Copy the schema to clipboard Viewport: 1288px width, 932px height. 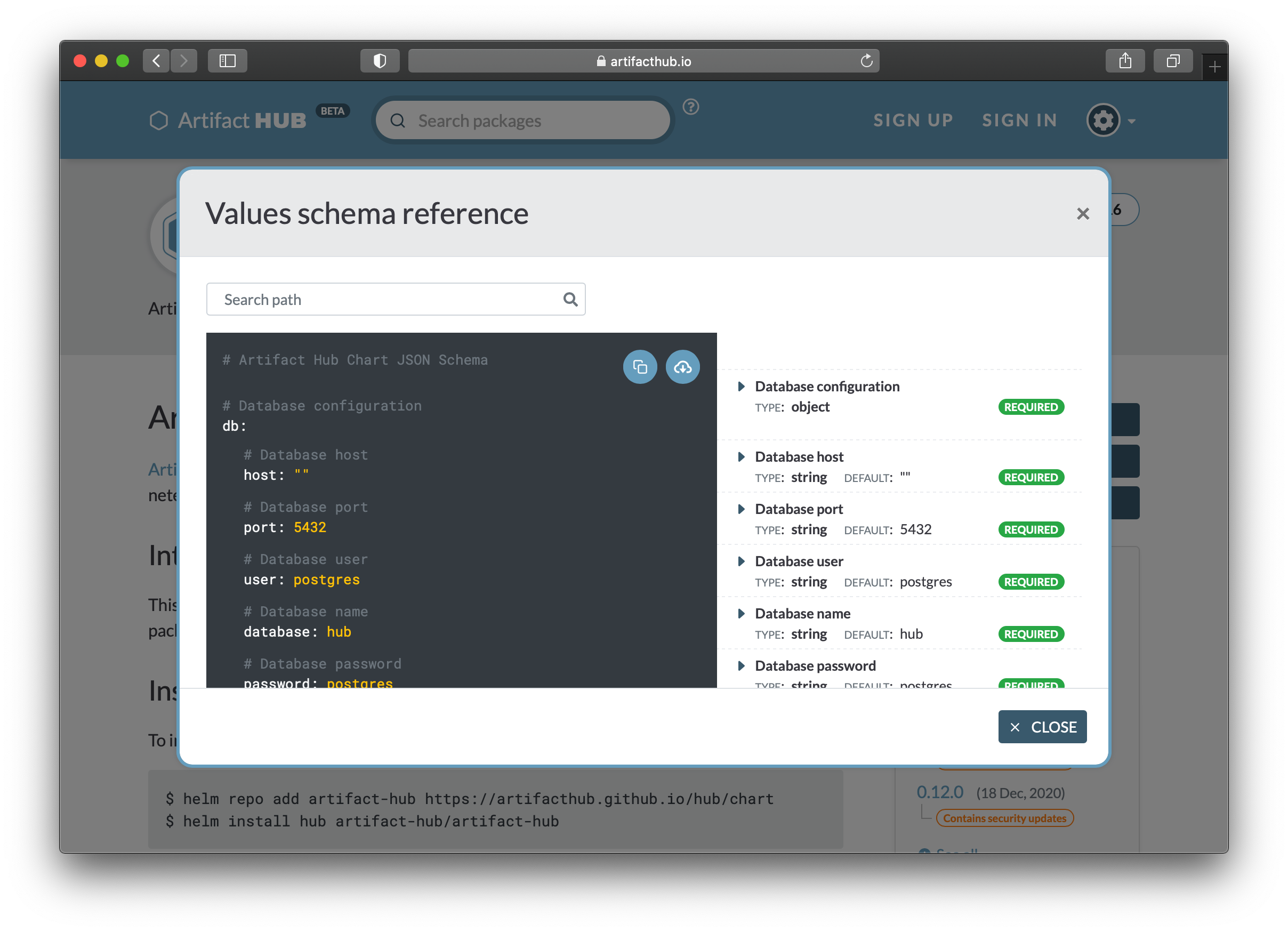point(640,367)
